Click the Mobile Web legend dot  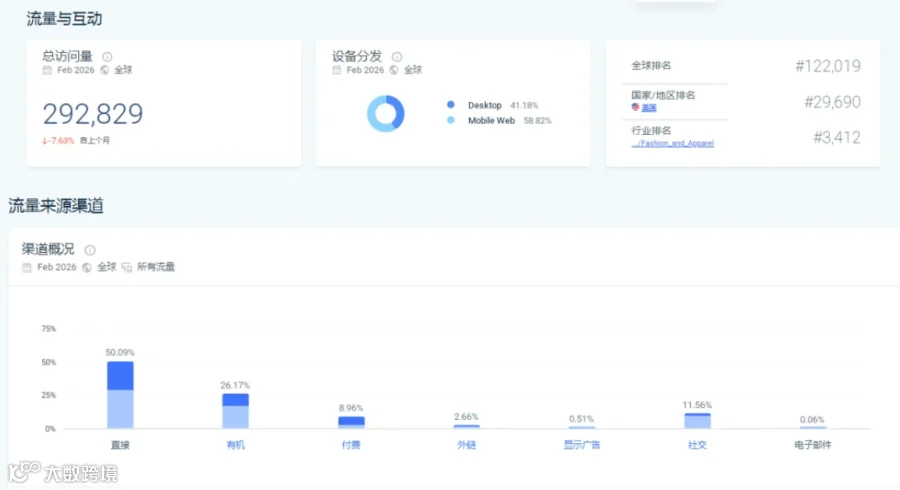(x=451, y=120)
